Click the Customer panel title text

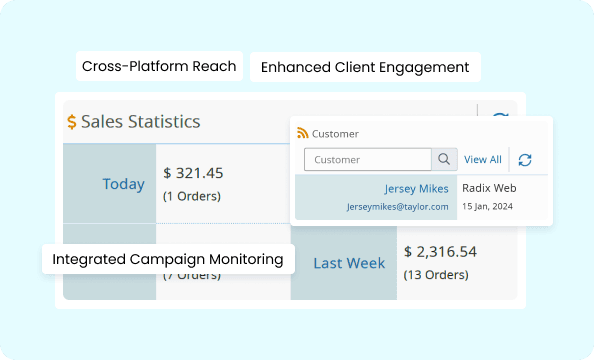click(335, 134)
